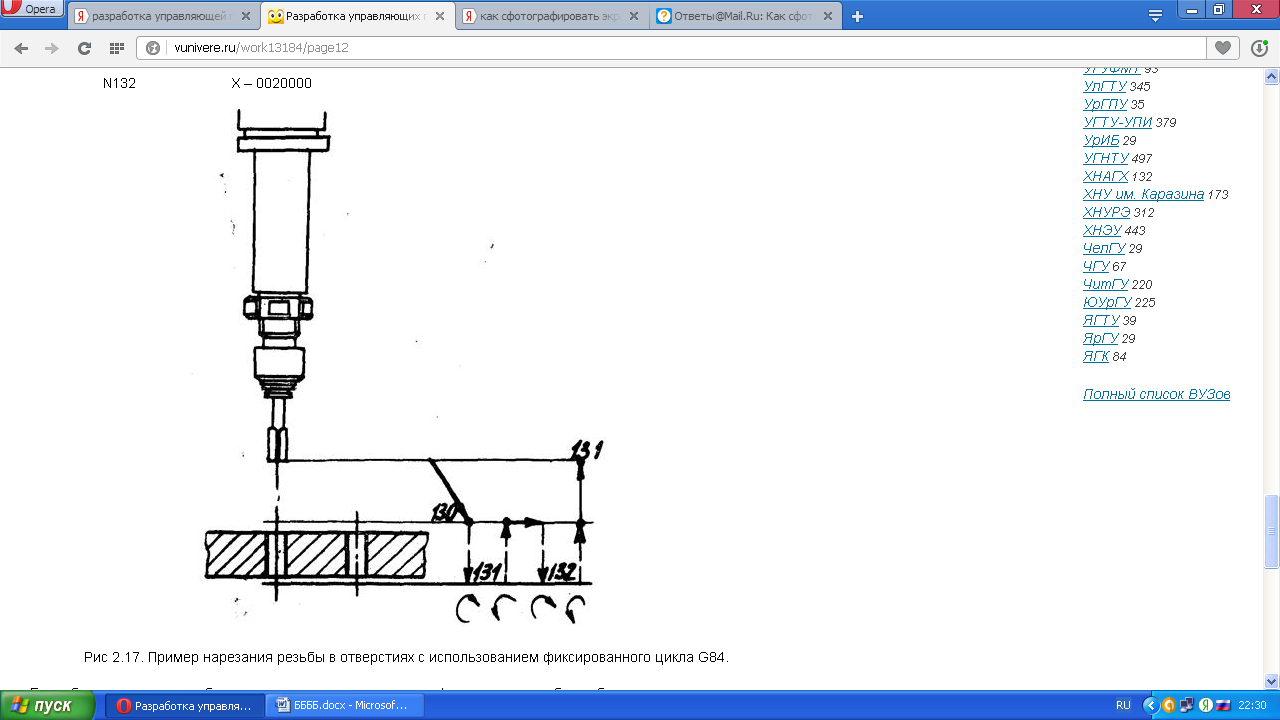Open the ХНУРЭ university link
Screen dimensions: 1280x720
coord(1106,213)
